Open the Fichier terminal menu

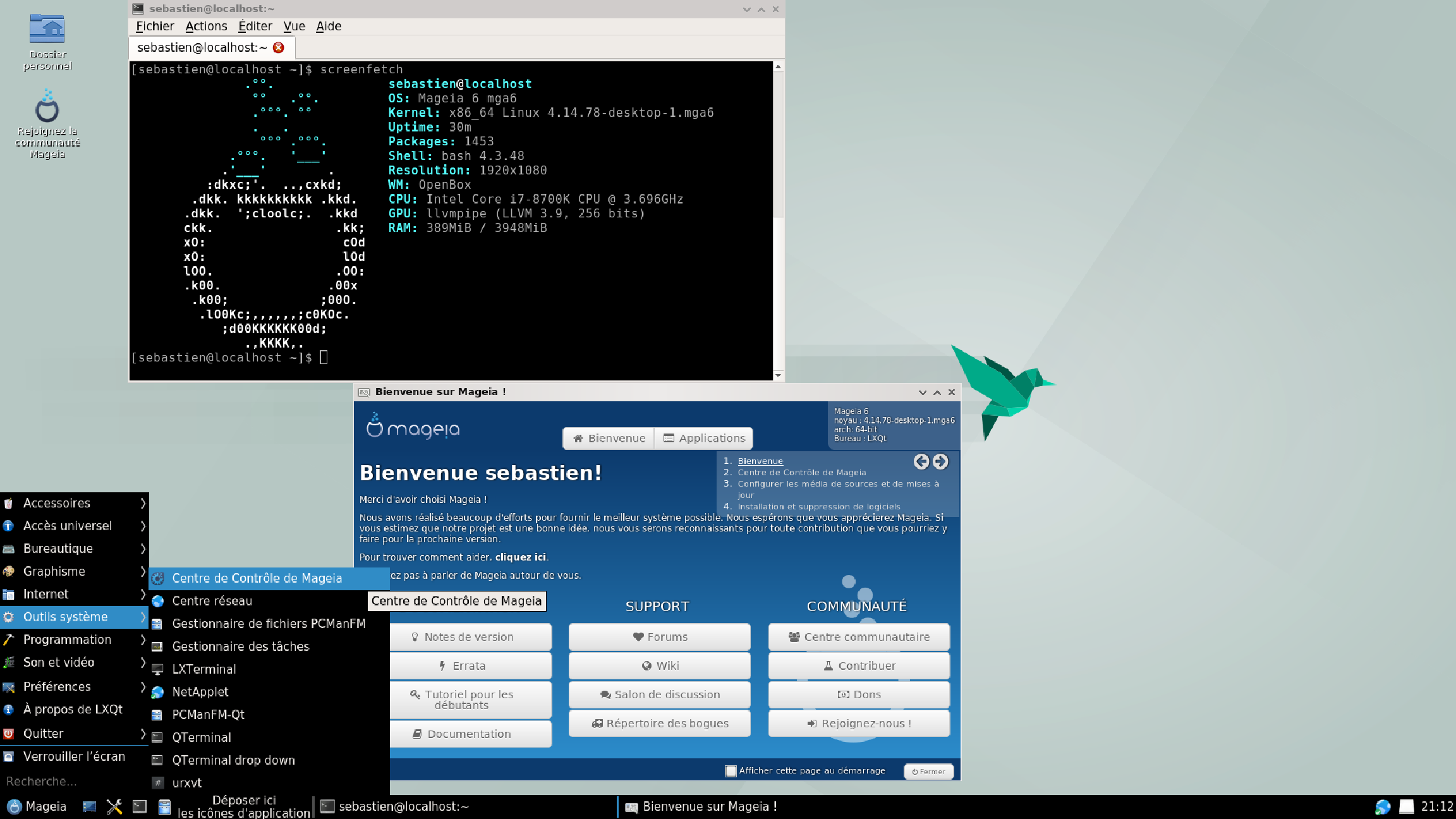click(155, 26)
